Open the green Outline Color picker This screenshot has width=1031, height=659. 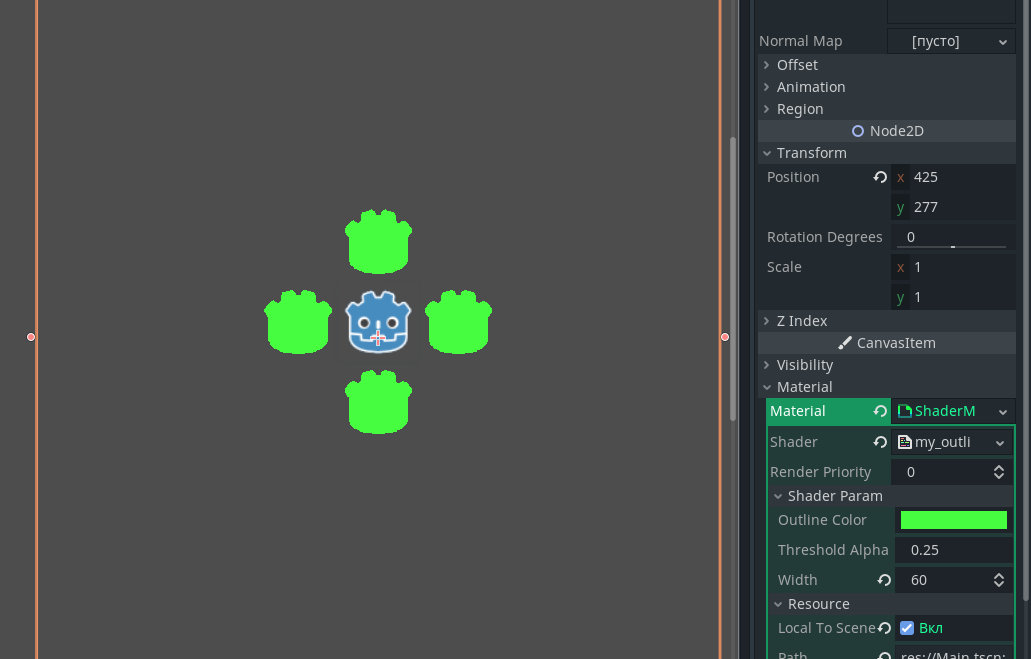pos(953,520)
